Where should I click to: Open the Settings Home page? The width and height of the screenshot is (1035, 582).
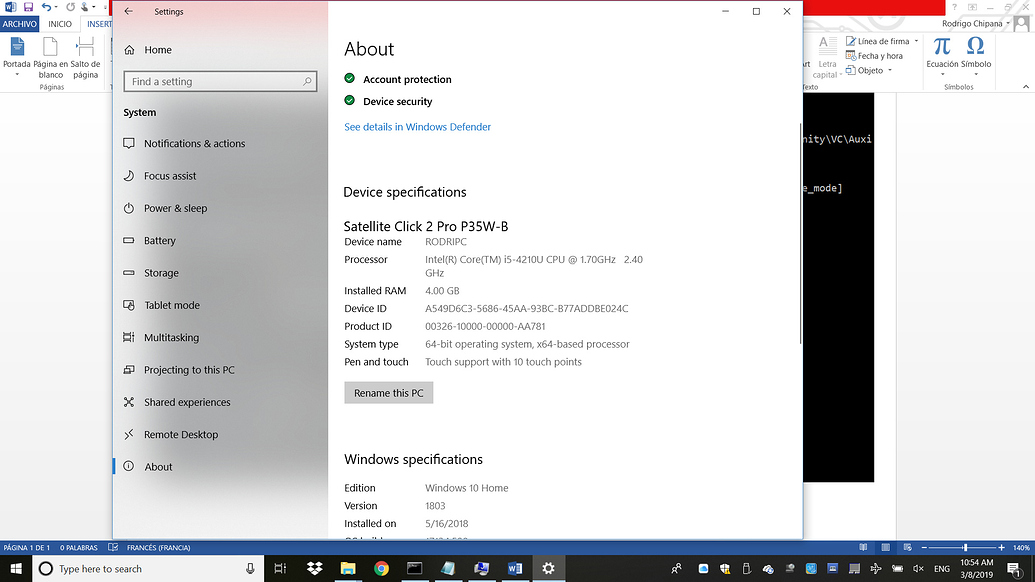pos(157,50)
